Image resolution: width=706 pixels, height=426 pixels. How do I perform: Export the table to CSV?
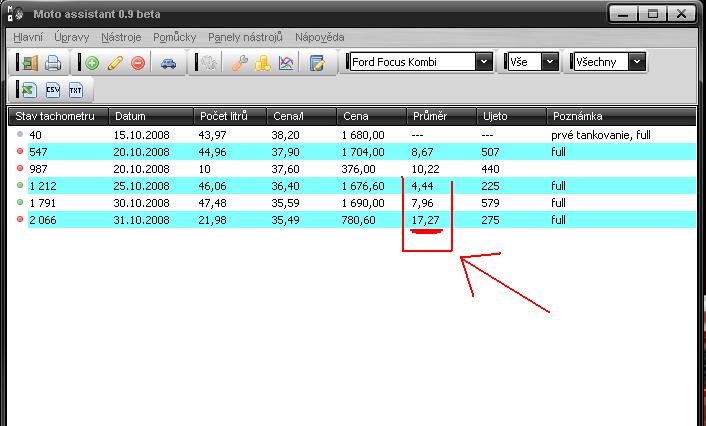(x=52, y=90)
